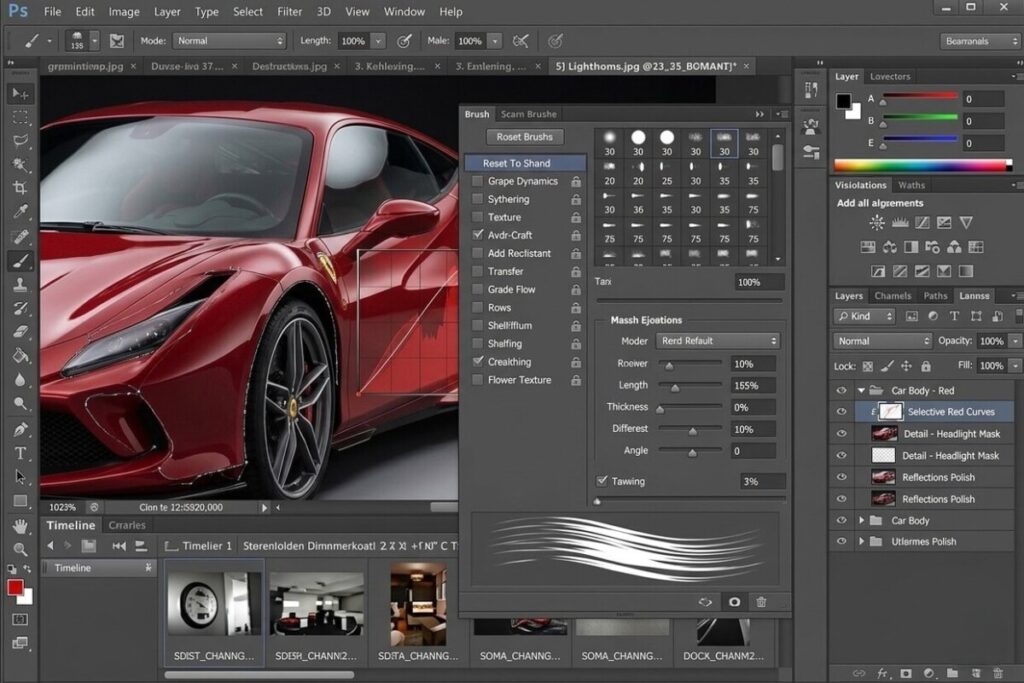Viewport: 1024px width, 683px height.
Task: Enable the Grape Dynamics brush option
Action: pos(476,182)
